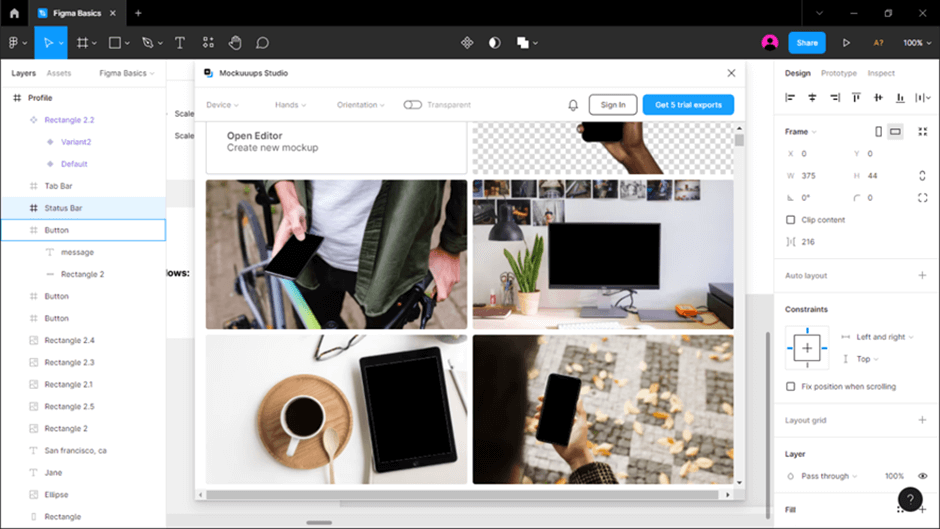Open the Top constraint dropdown
This screenshot has height=529, width=940.
tap(867, 359)
